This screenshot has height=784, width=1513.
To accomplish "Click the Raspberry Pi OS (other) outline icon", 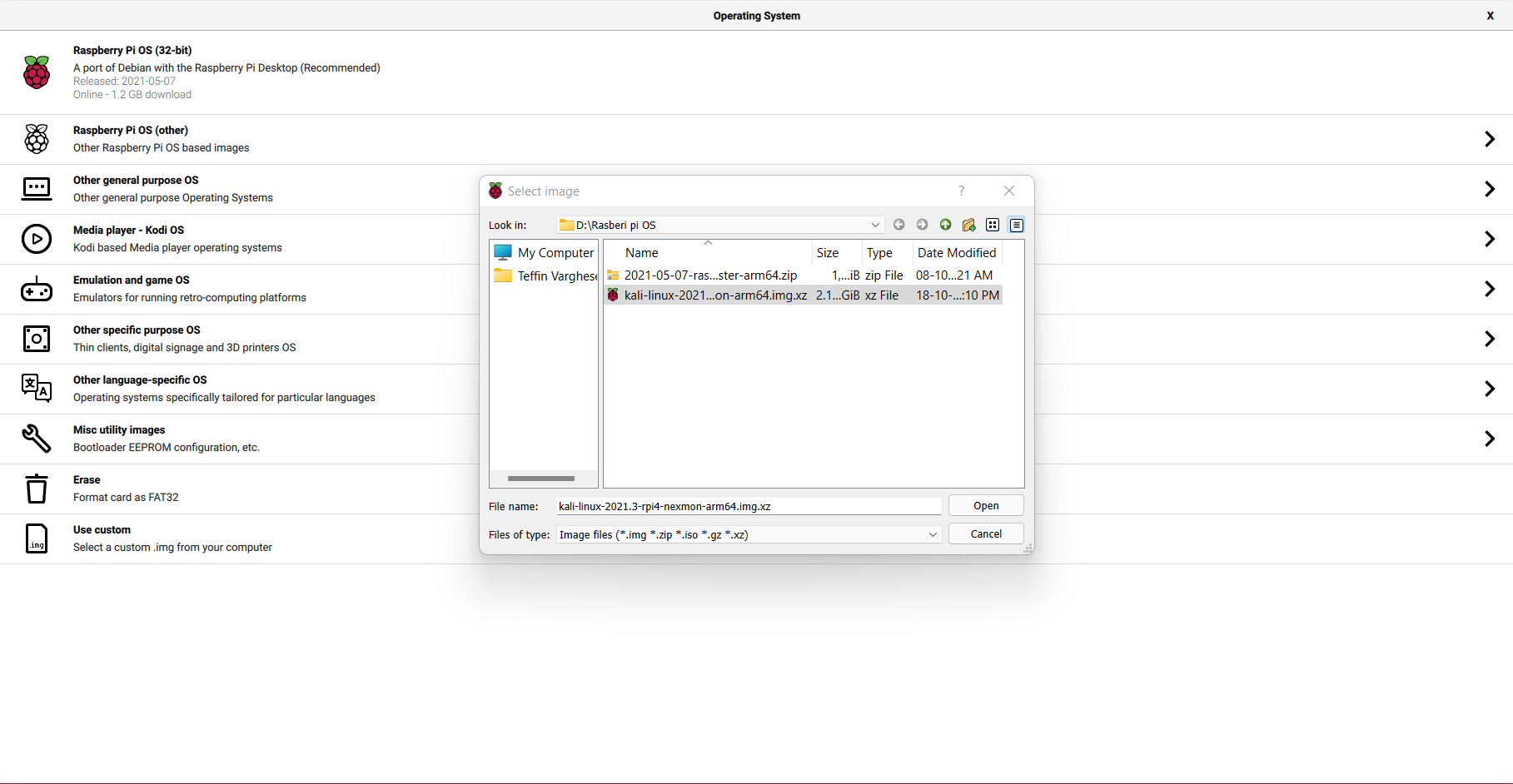I will click(x=37, y=139).
